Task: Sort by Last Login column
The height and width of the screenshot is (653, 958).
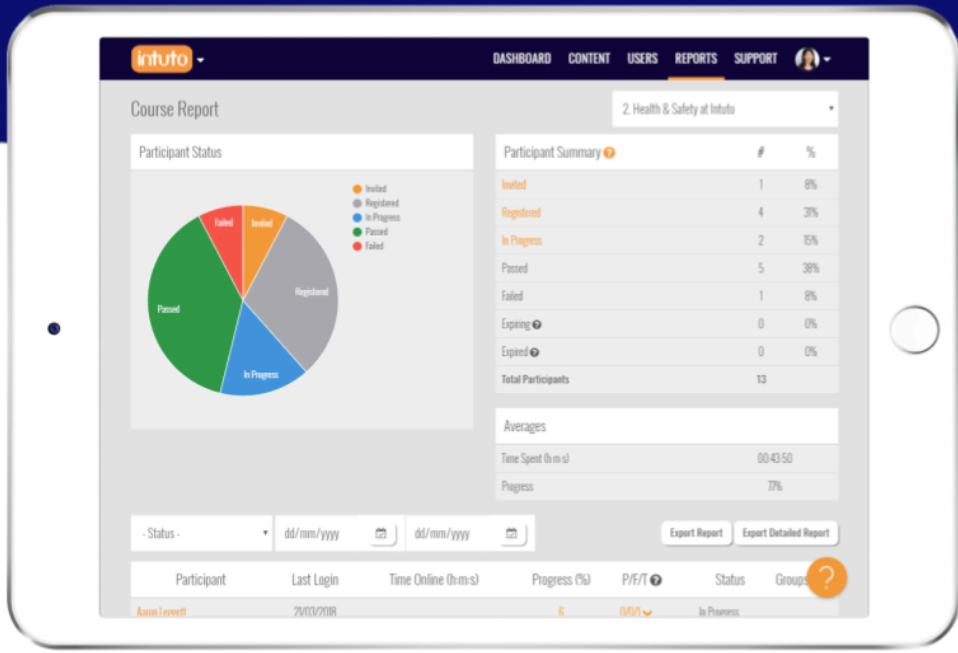Action: coord(315,580)
